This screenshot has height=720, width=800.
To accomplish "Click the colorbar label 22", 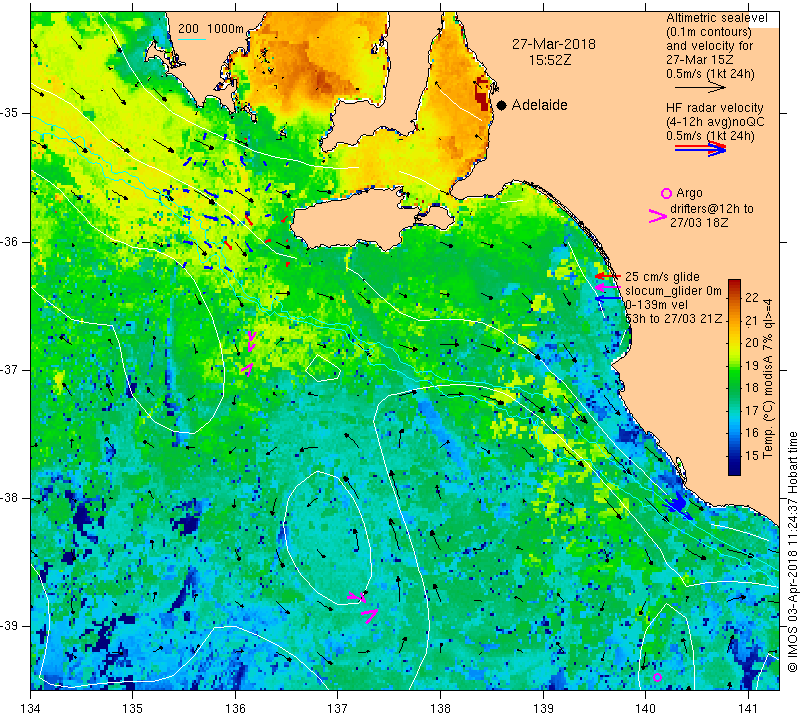I will pyautogui.click(x=752, y=298).
